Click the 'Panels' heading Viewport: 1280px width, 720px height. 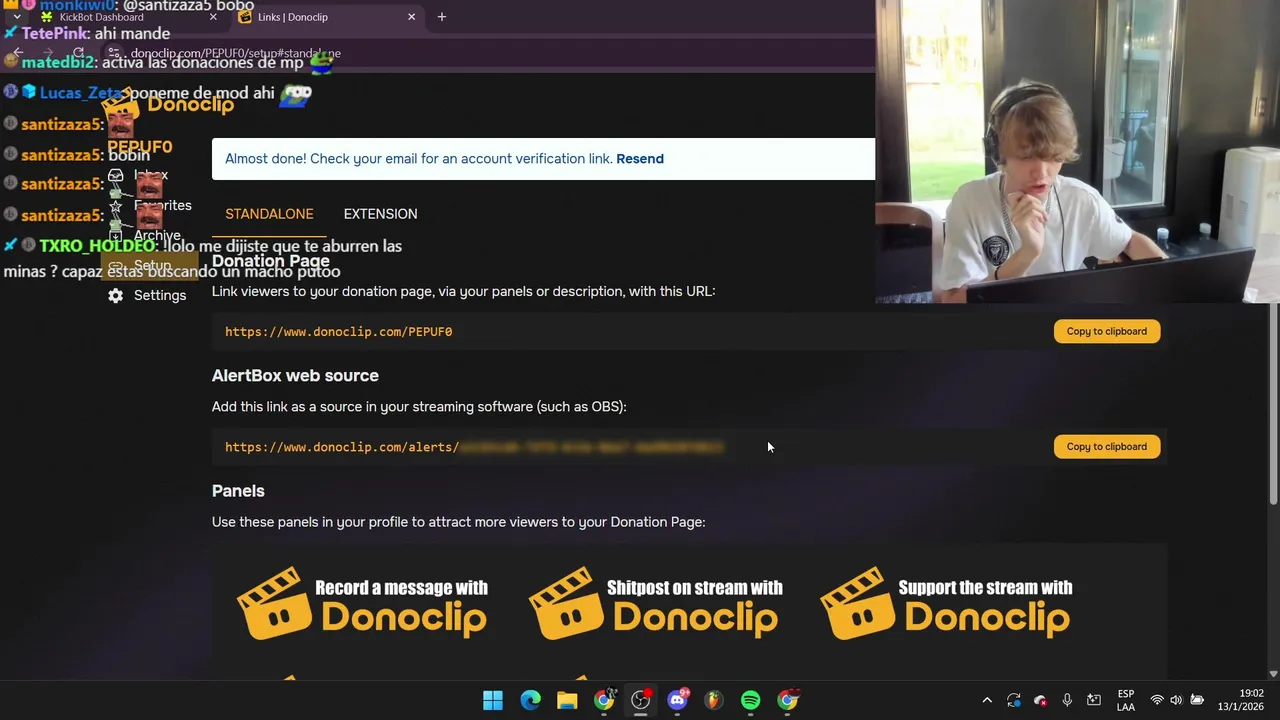(238, 491)
